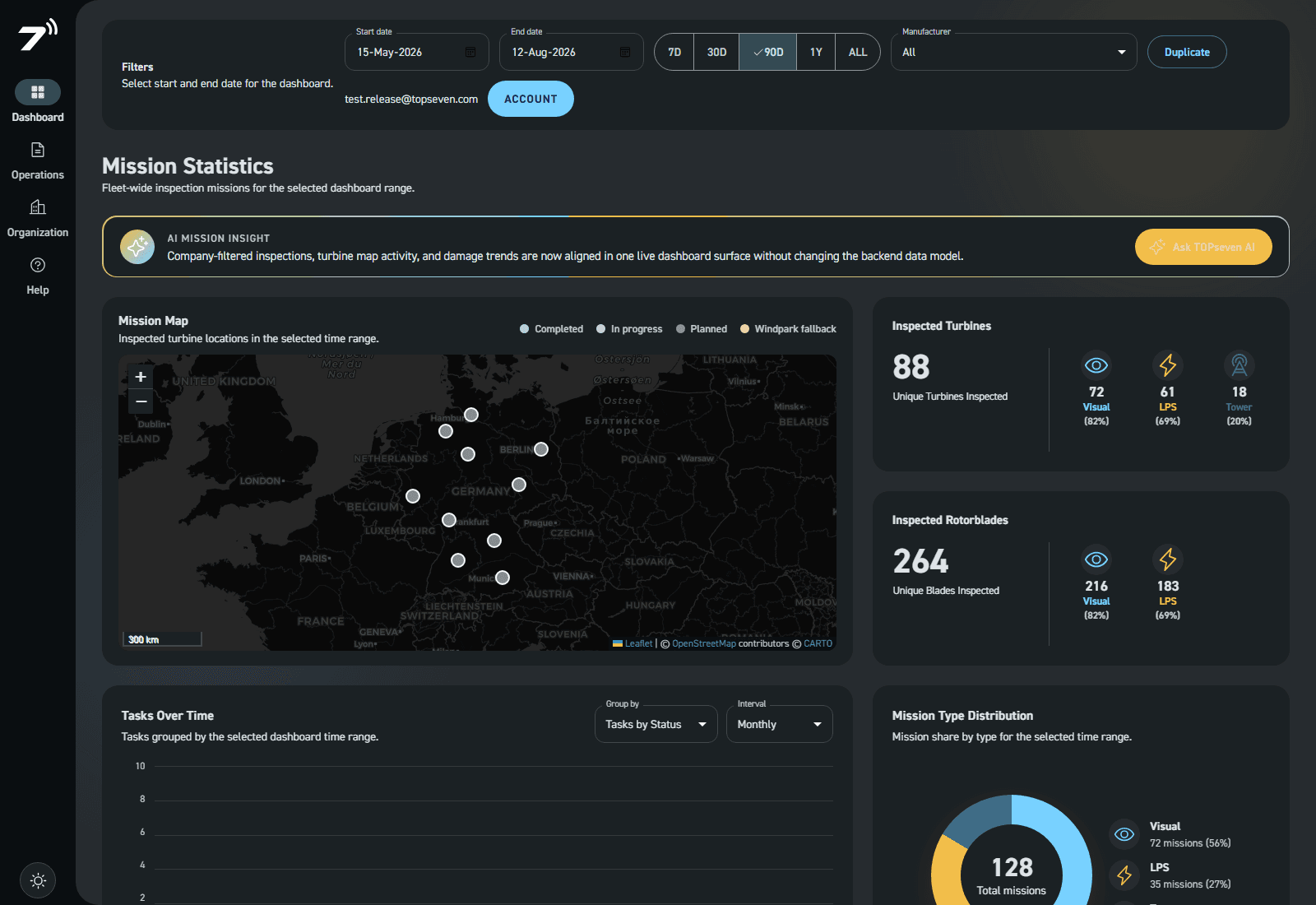Image resolution: width=1316 pixels, height=905 pixels.
Task: Click test.release@topseven.com email text
Action: 411,99
